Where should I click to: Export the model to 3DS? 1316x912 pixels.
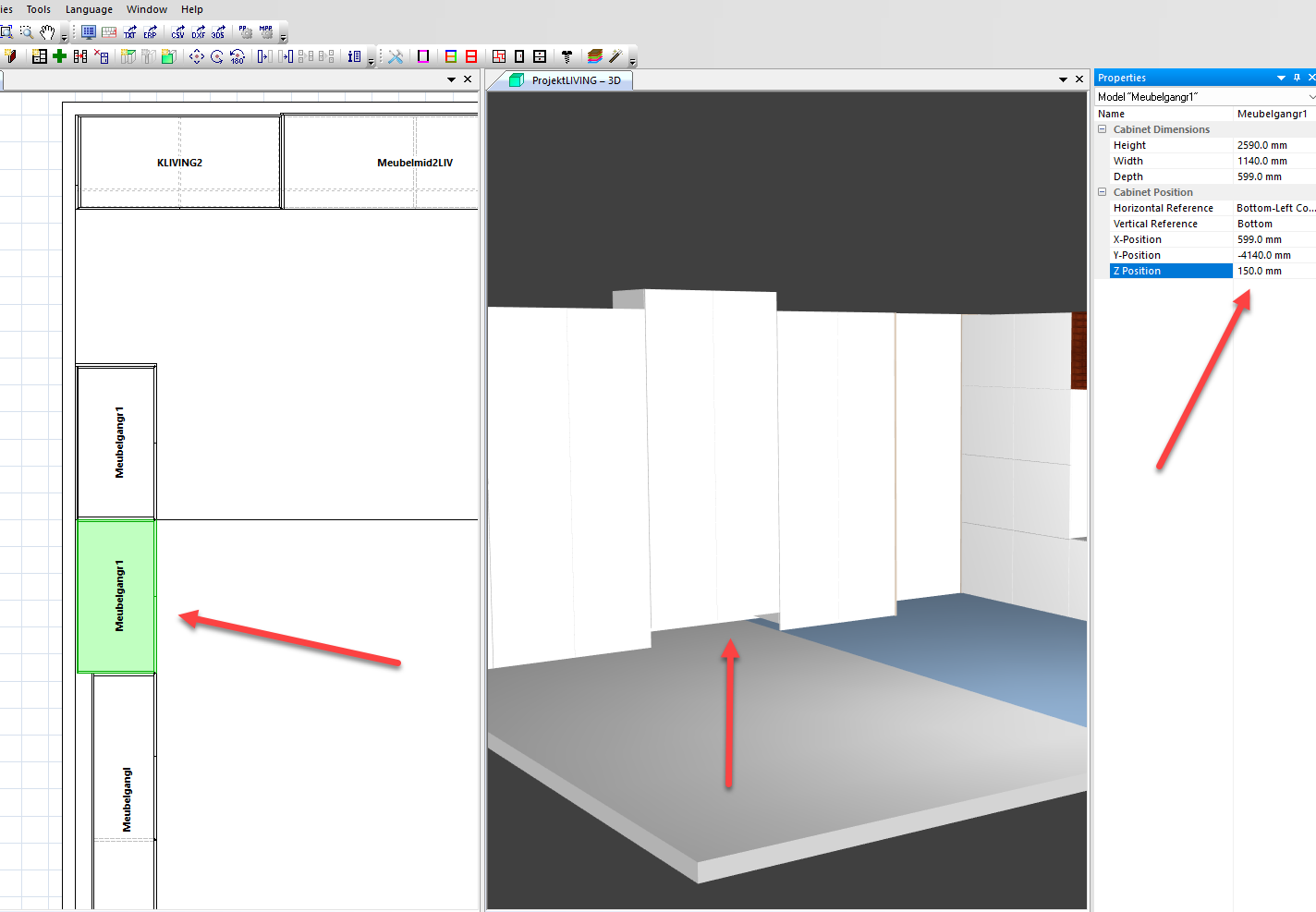(218, 32)
